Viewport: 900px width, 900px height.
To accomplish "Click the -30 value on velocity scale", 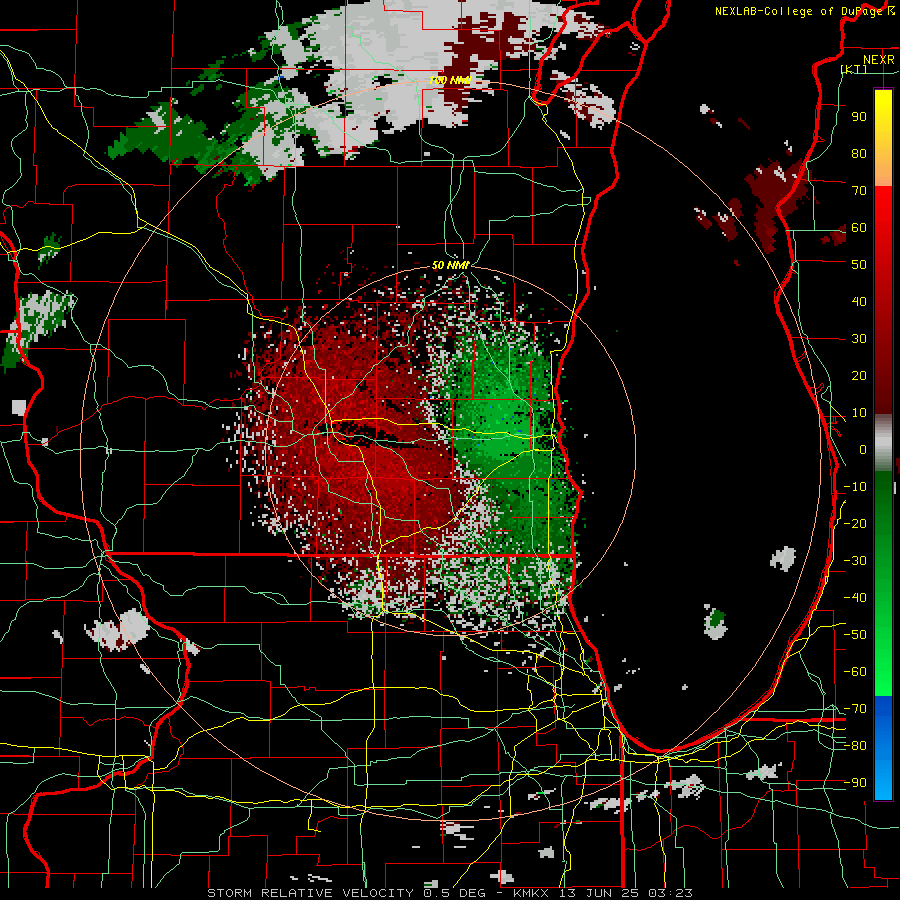I will [x=855, y=561].
